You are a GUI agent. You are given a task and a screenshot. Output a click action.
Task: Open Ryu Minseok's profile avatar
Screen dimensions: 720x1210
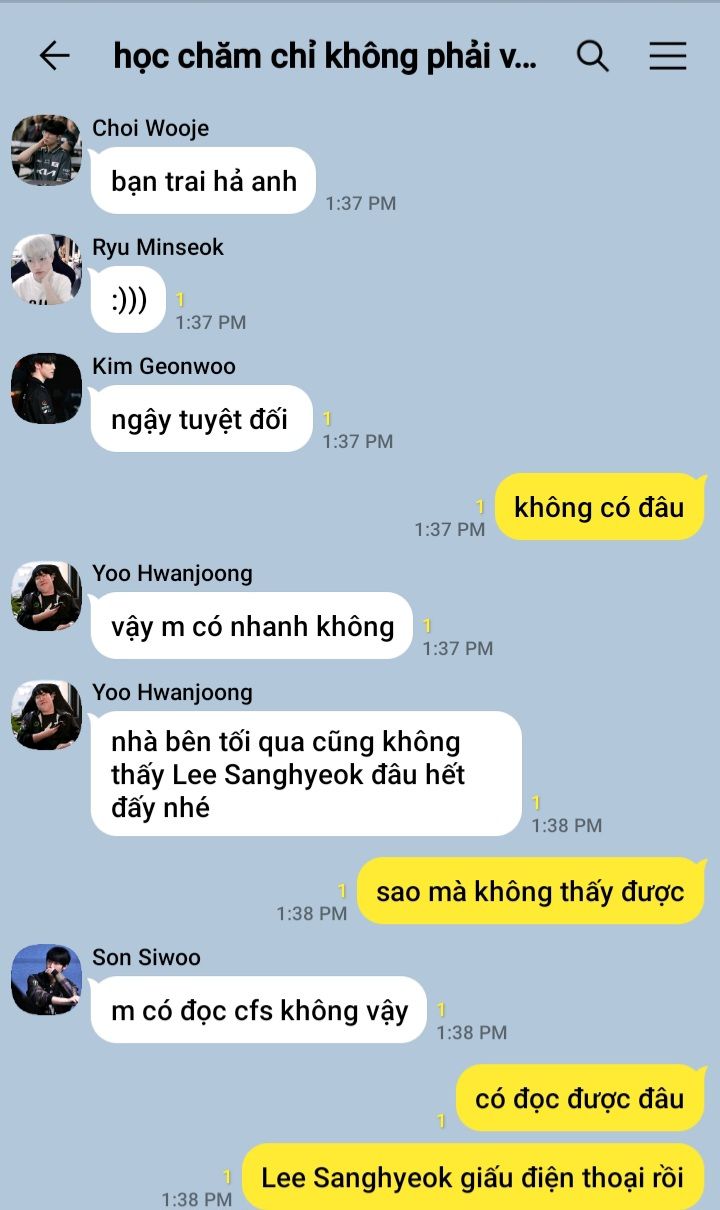(46, 269)
